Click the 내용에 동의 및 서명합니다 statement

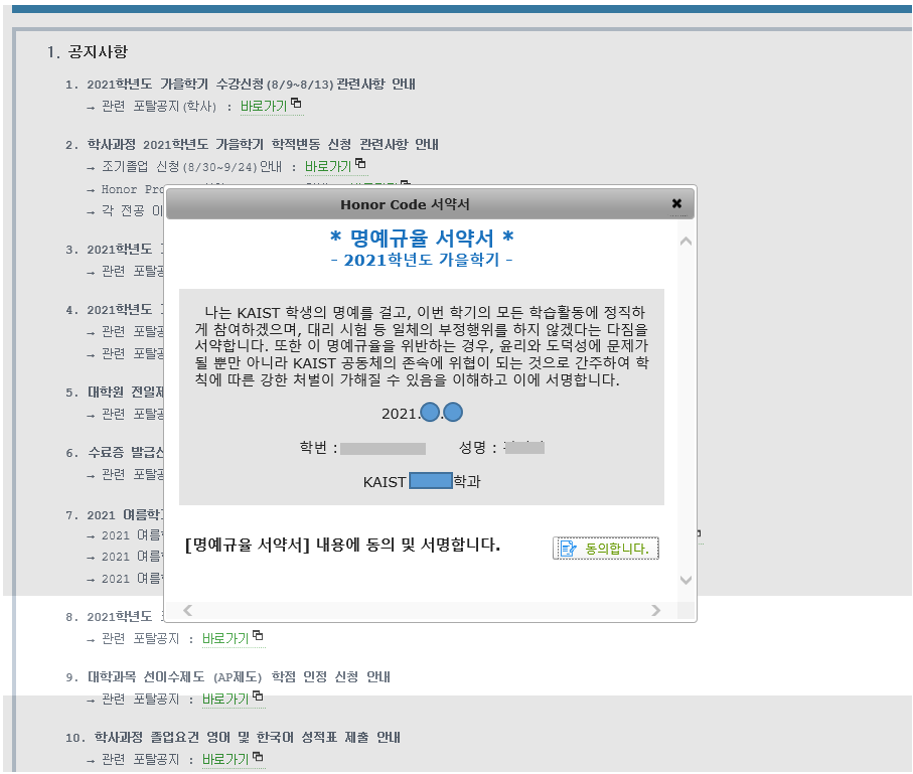pos(342,545)
